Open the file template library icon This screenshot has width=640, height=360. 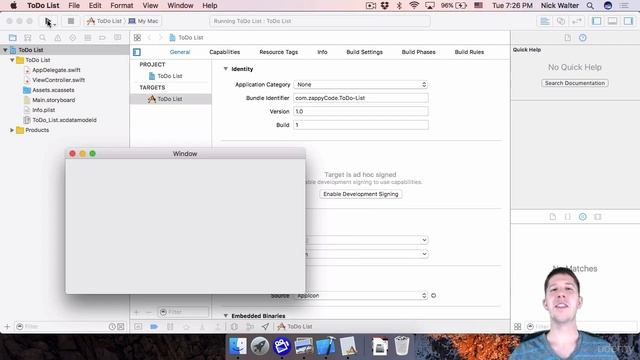(x=553, y=217)
